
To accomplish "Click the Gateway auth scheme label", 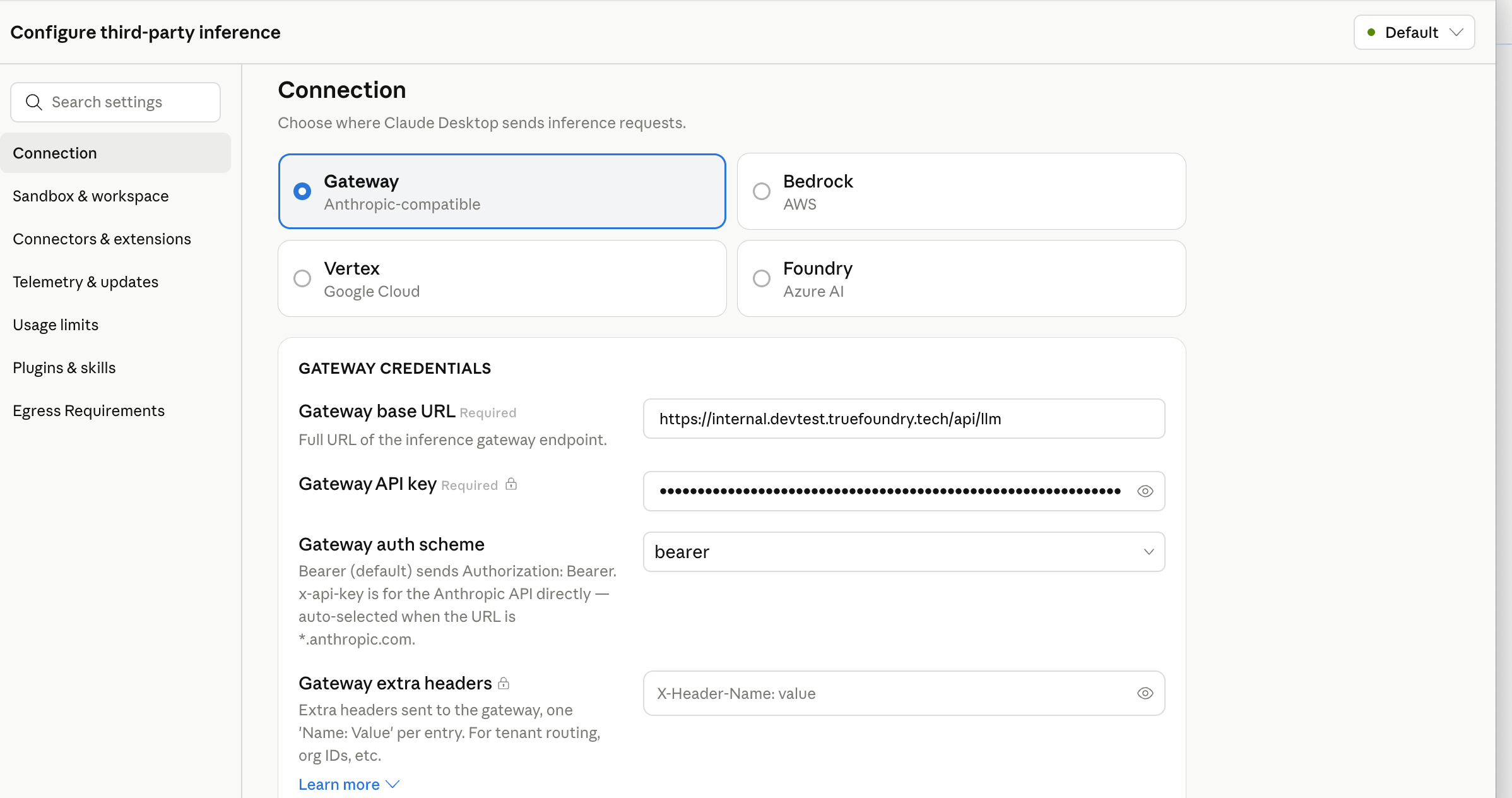I will click(x=391, y=544).
